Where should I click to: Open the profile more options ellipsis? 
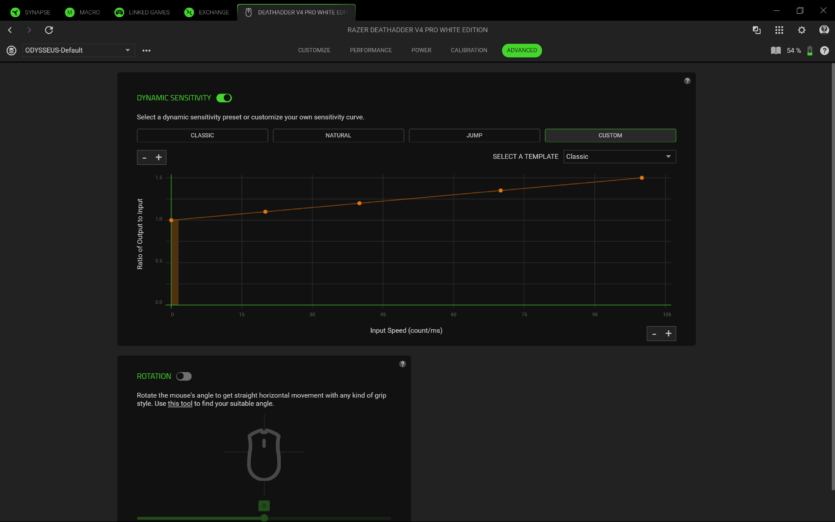tap(147, 50)
